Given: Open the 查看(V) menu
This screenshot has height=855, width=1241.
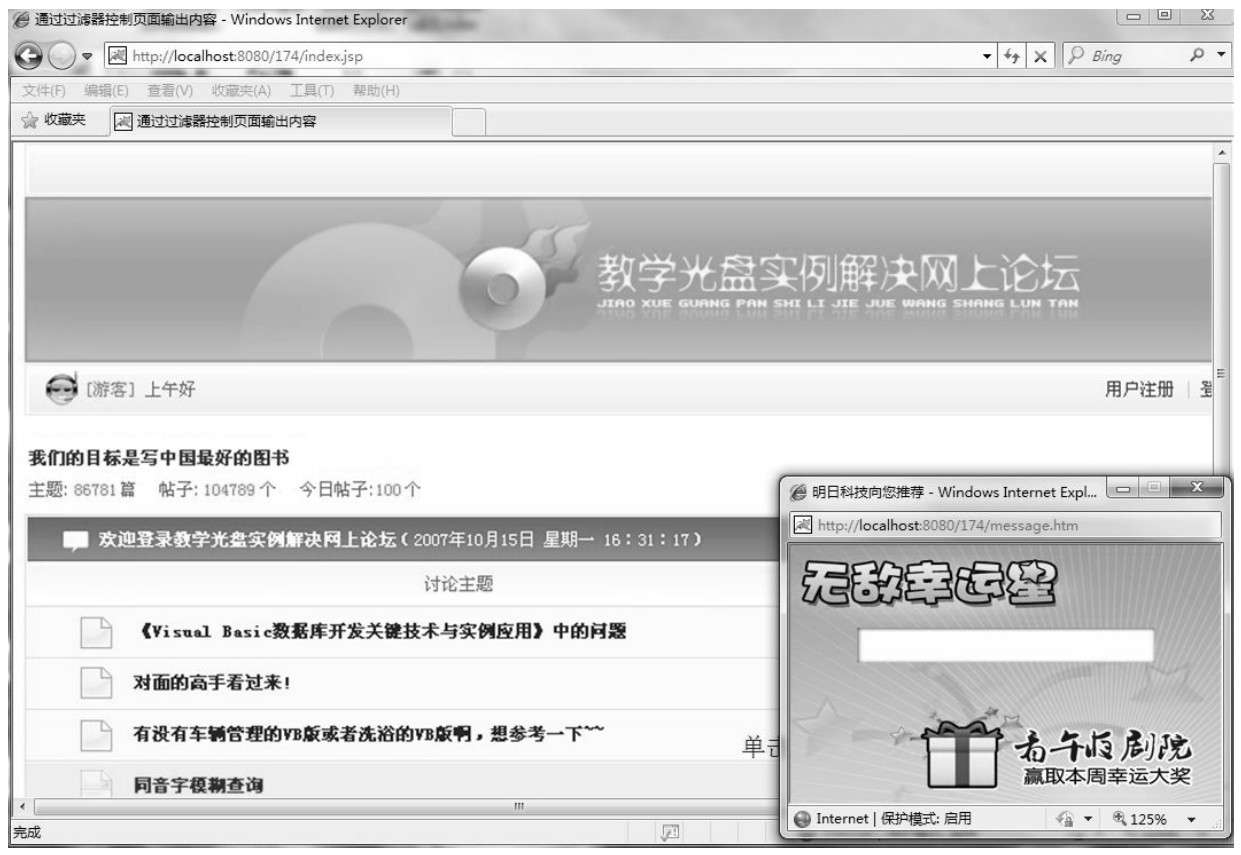Looking at the screenshot, I should coord(170,91).
